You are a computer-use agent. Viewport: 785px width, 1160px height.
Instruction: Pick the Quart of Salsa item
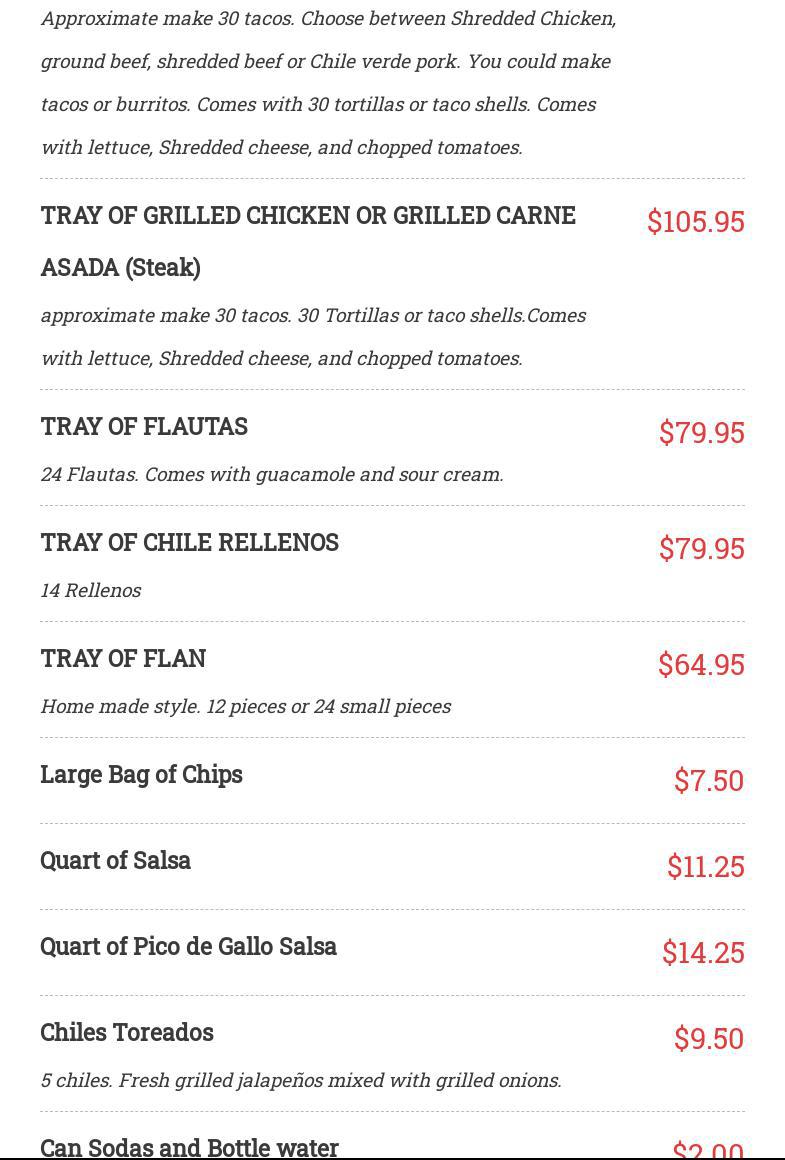click(115, 861)
